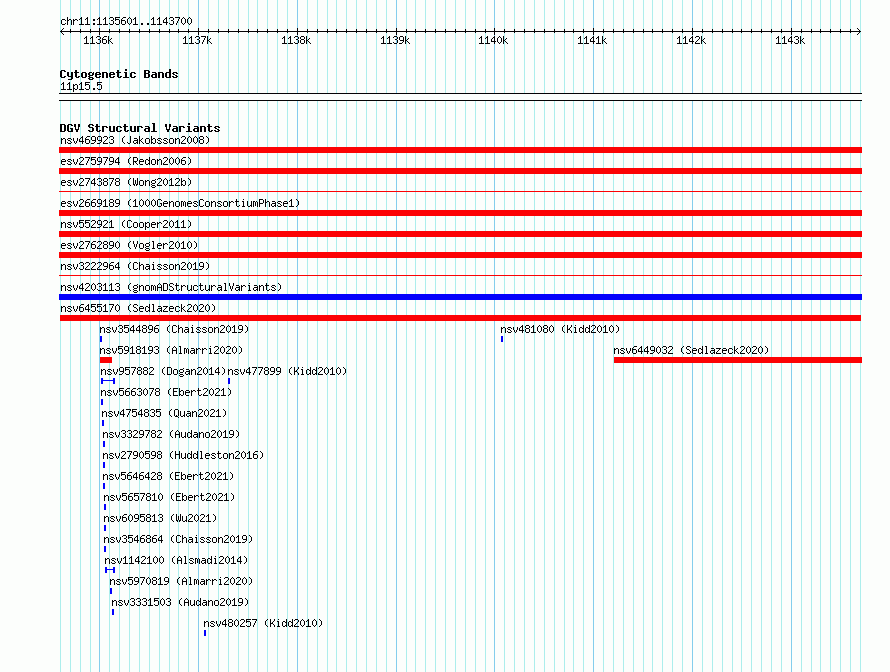This screenshot has width=890, height=672.
Task: Click the nsv469923 (Jakobsson2008) variant label
Action: [x=135, y=140]
